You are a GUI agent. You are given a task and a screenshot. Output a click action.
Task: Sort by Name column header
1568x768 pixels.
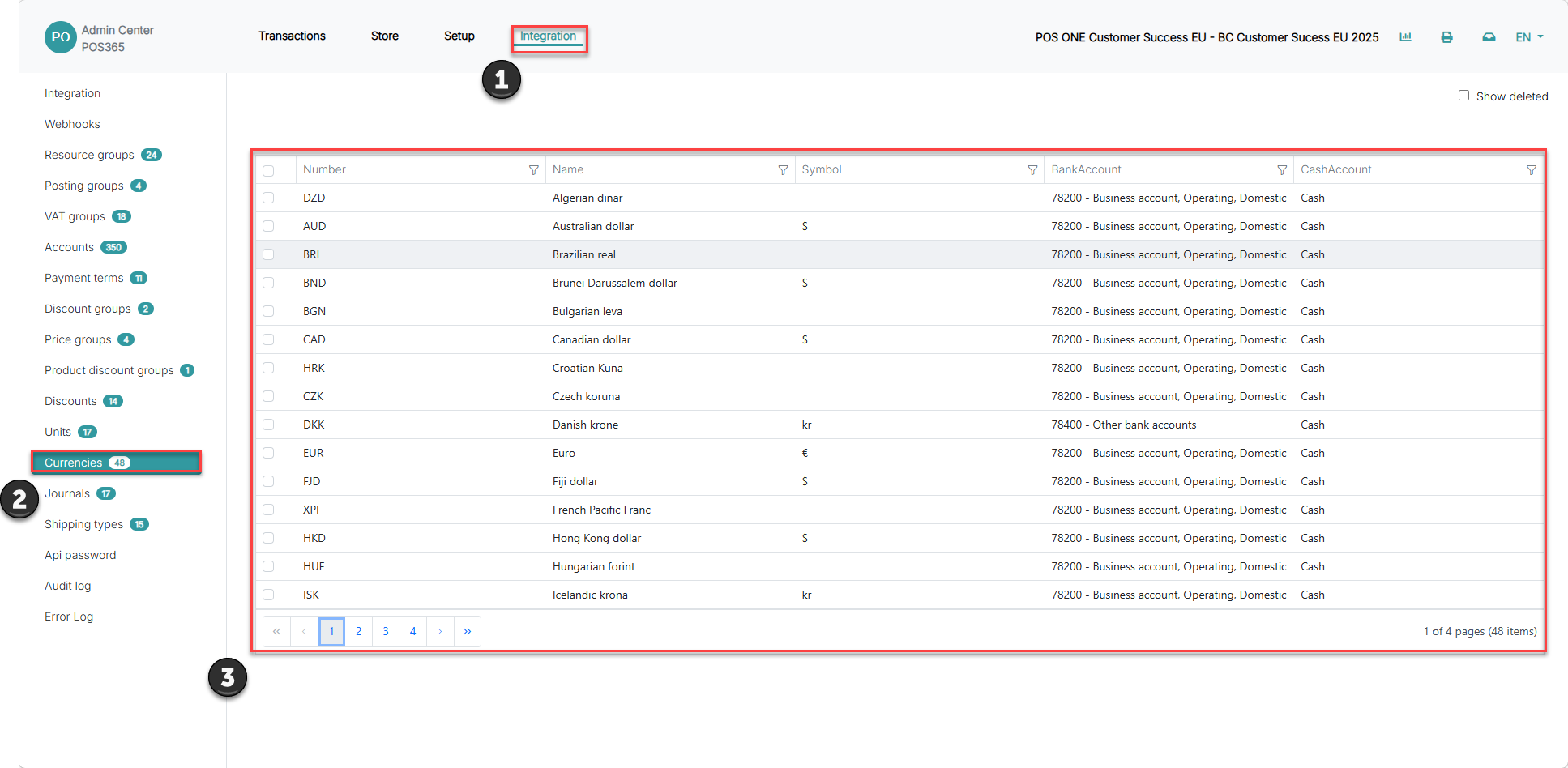568,169
